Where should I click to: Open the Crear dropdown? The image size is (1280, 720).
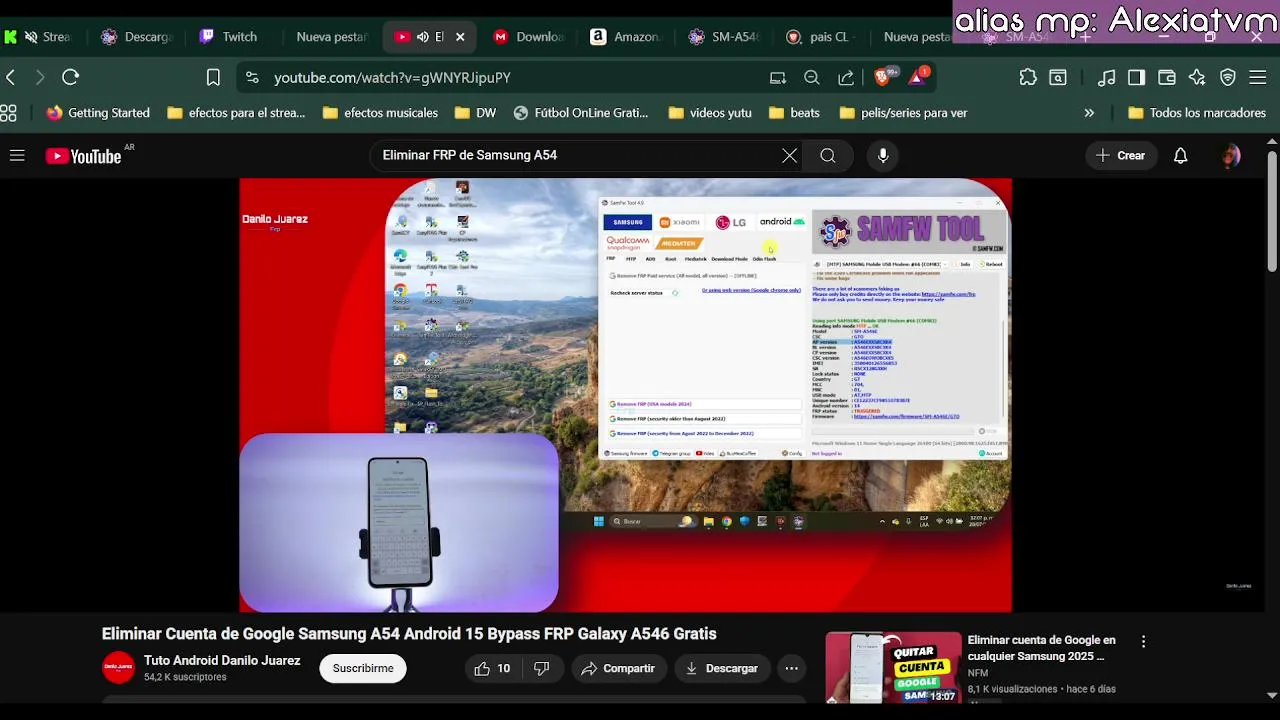pos(1120,155)
